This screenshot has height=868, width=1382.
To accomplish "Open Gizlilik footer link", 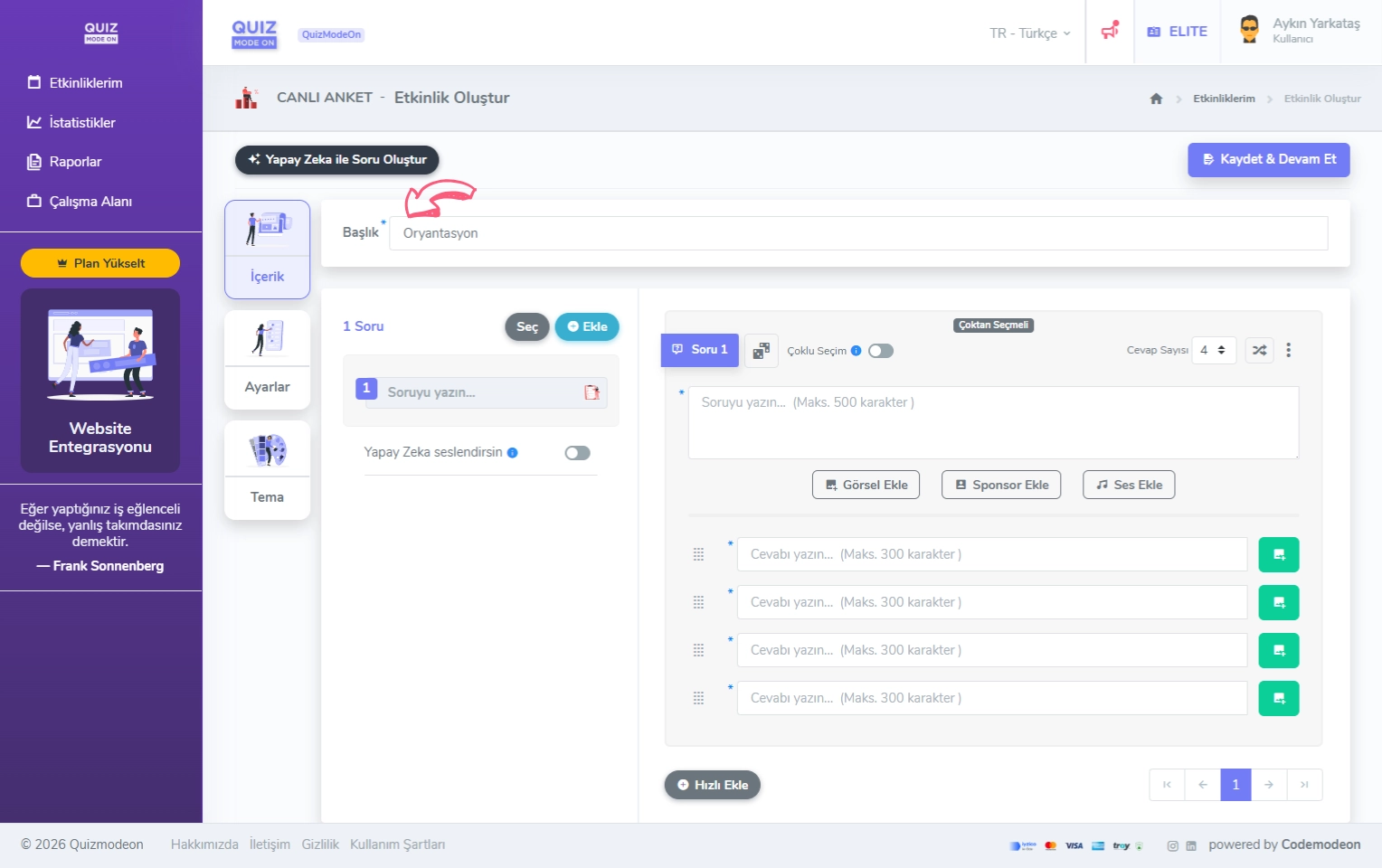I will 320,844.
